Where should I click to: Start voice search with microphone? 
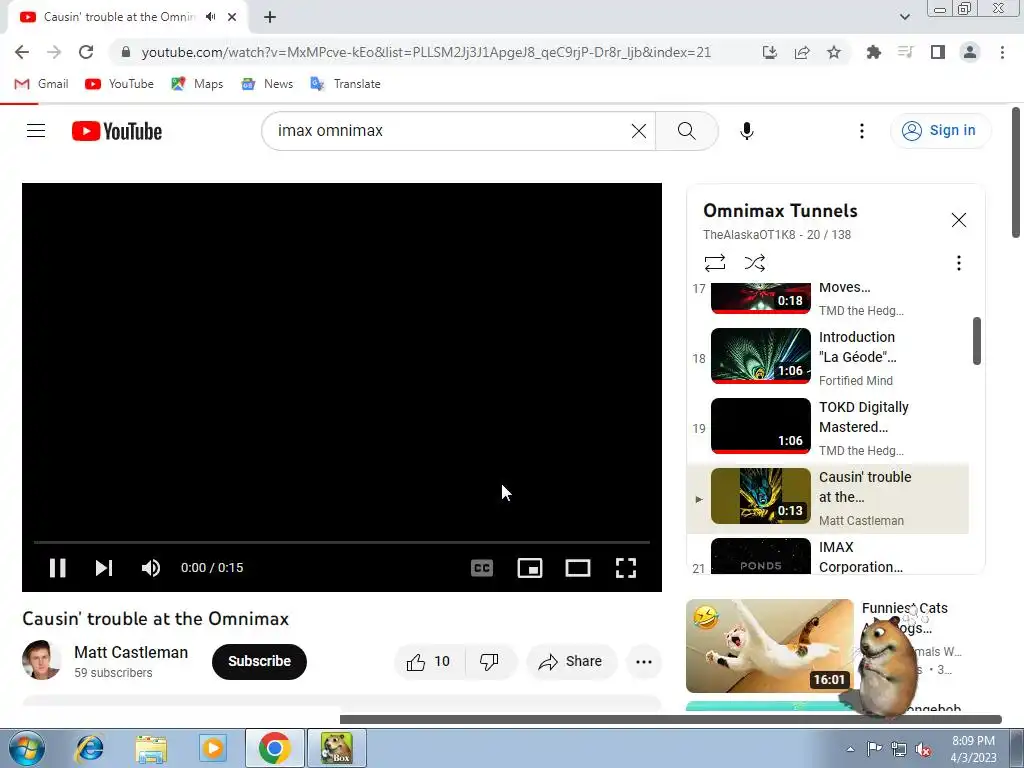(x=746, y=131)
